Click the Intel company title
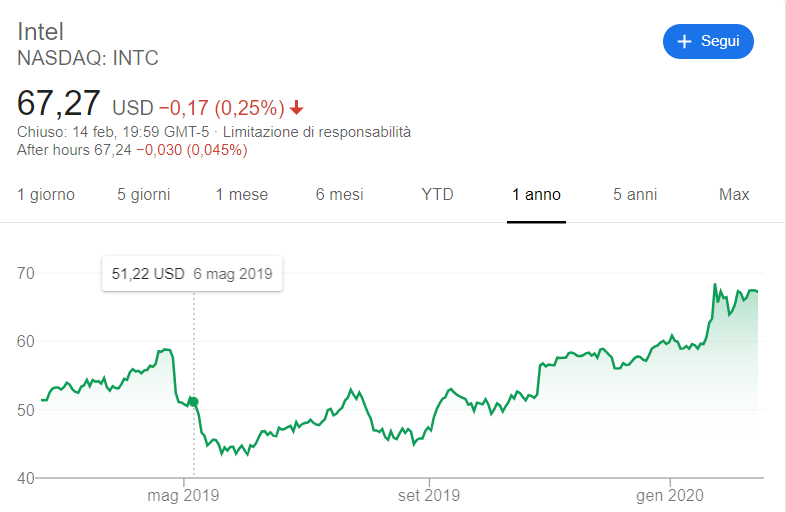Viewport: 786px width, 512px height. click(40, 32)
